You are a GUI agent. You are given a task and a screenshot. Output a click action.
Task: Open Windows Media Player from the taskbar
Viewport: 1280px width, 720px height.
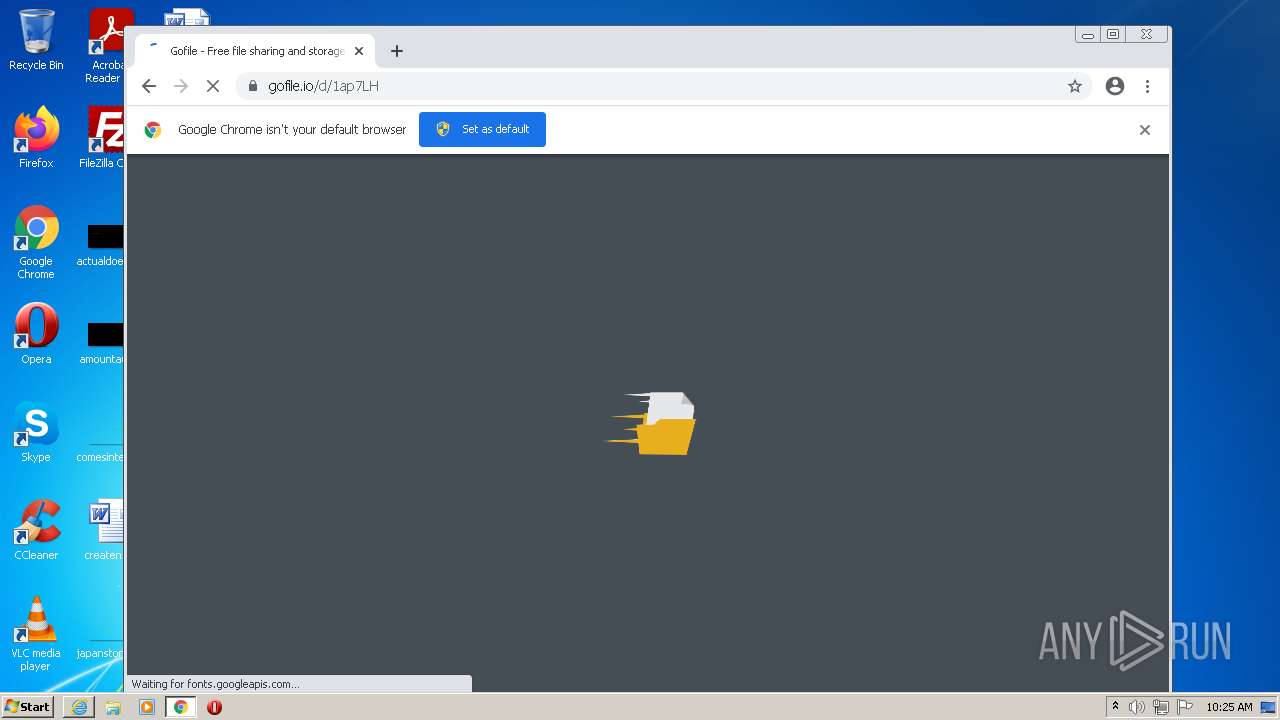[x=147, y=707]
